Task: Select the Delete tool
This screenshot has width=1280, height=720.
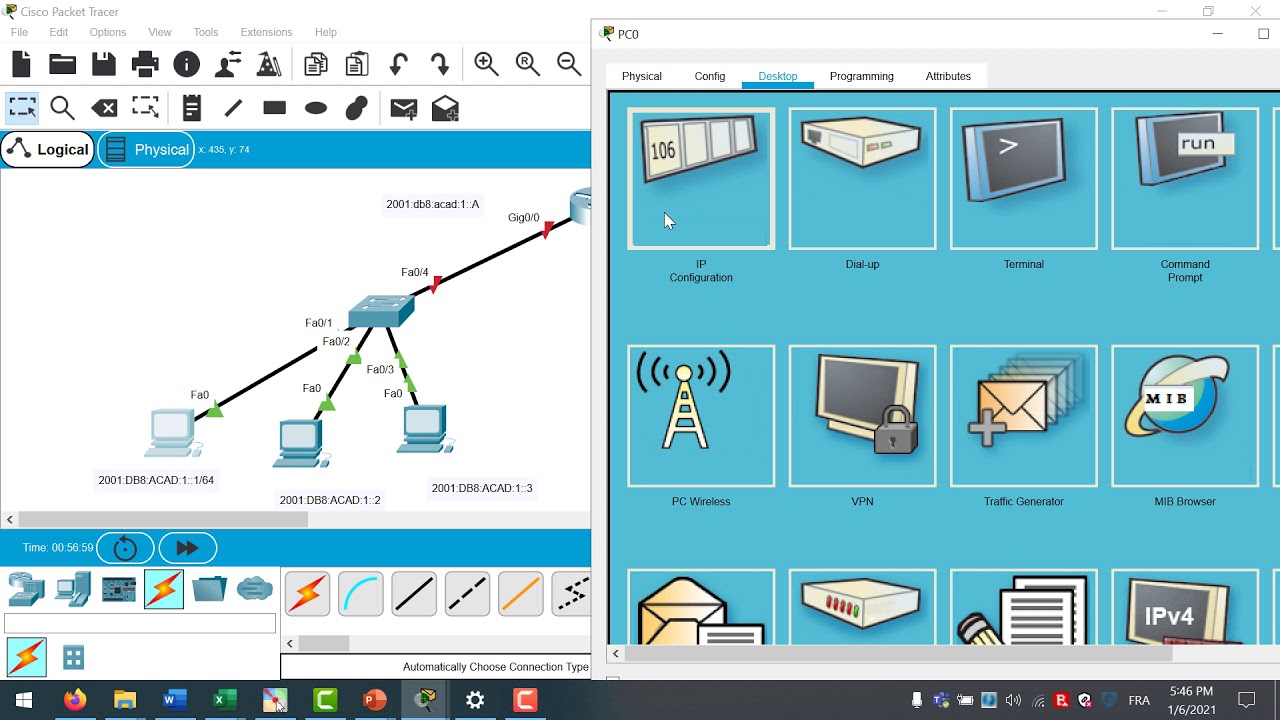Action: 104,108
